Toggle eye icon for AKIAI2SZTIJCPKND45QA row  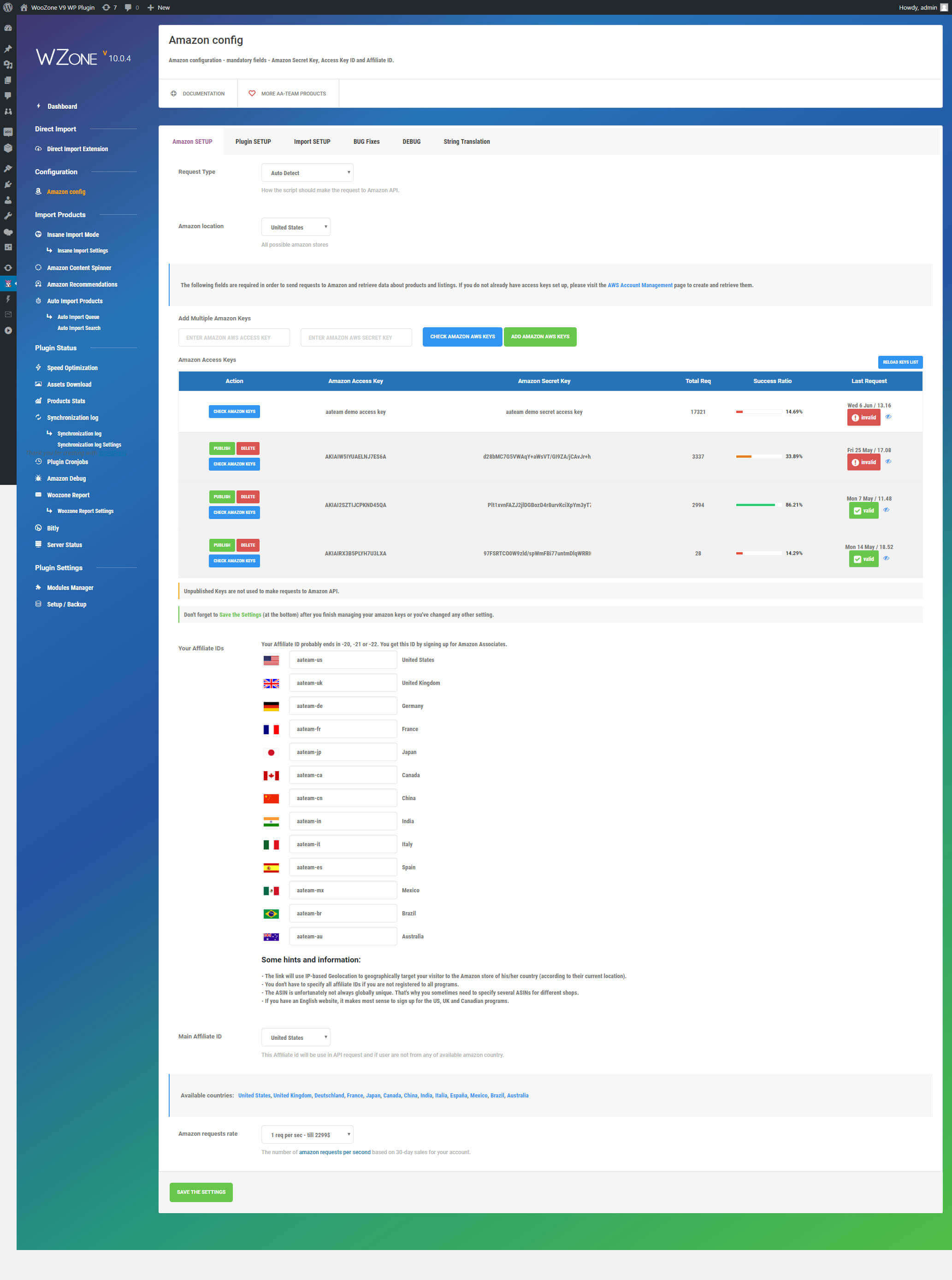point(886,510)
